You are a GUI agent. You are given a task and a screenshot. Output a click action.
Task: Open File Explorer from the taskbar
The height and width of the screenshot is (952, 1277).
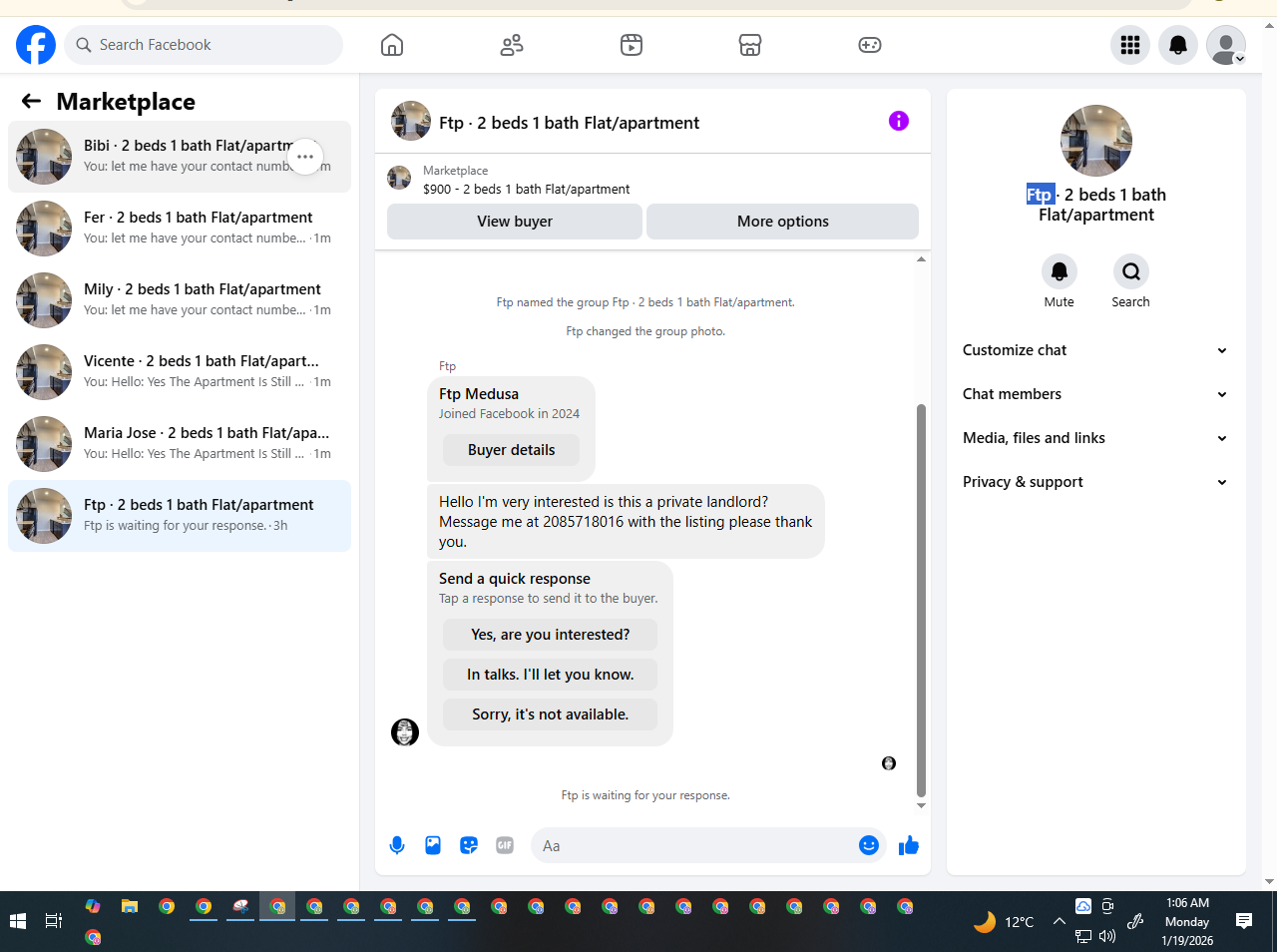130,906
